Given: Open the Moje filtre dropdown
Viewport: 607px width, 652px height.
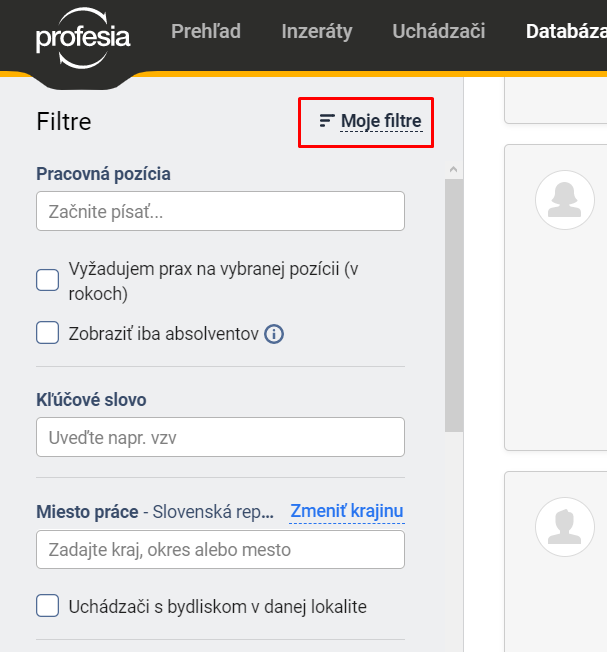Looking at the screenshot, I should pyautogui.click(x=370, y=121).
